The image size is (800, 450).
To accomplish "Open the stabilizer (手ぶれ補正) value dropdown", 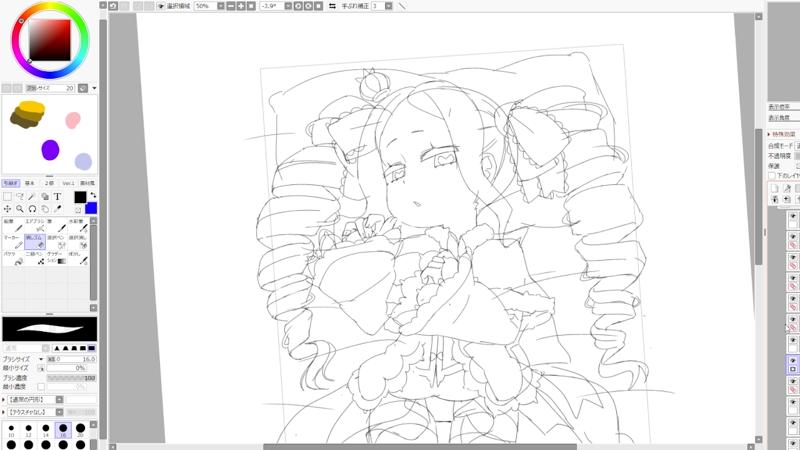I will (x=387, y=6).
